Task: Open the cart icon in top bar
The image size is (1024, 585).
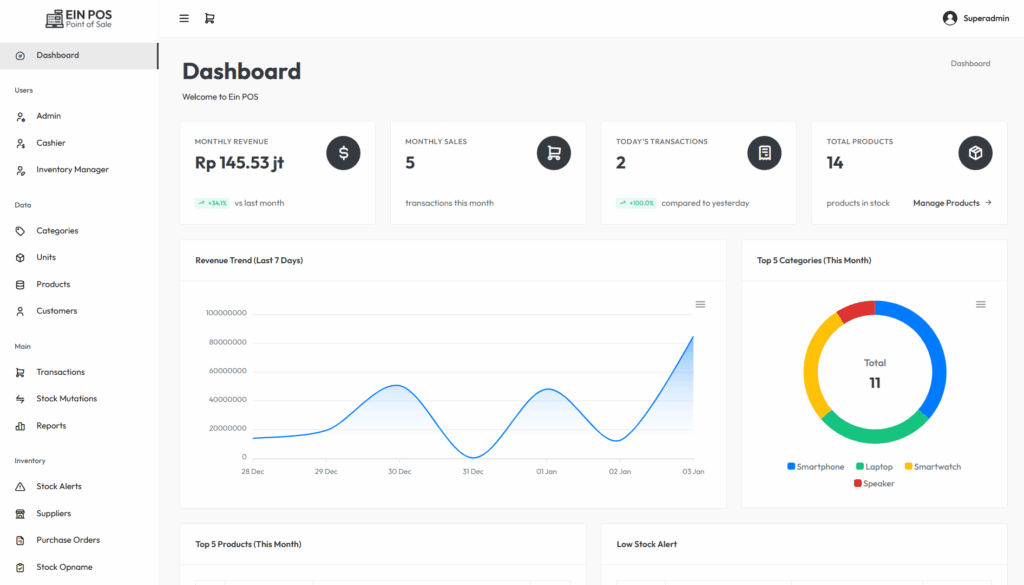Action: pyautogui.click(x=209, y=18)
